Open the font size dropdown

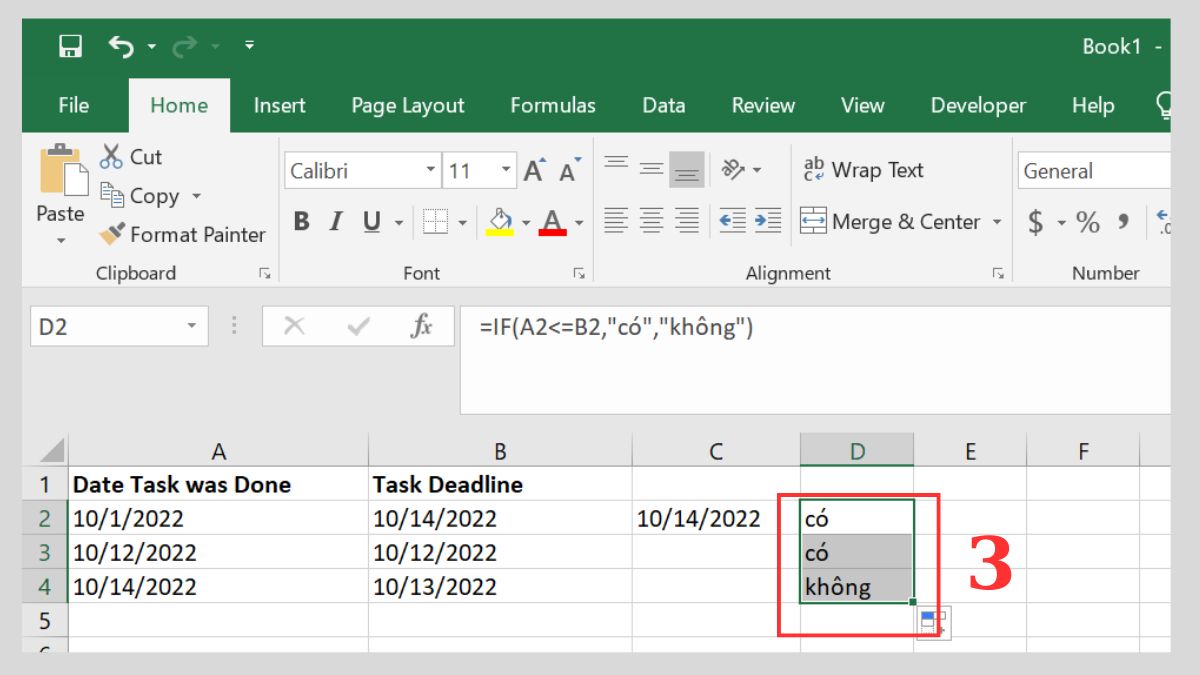click(507, 170)
